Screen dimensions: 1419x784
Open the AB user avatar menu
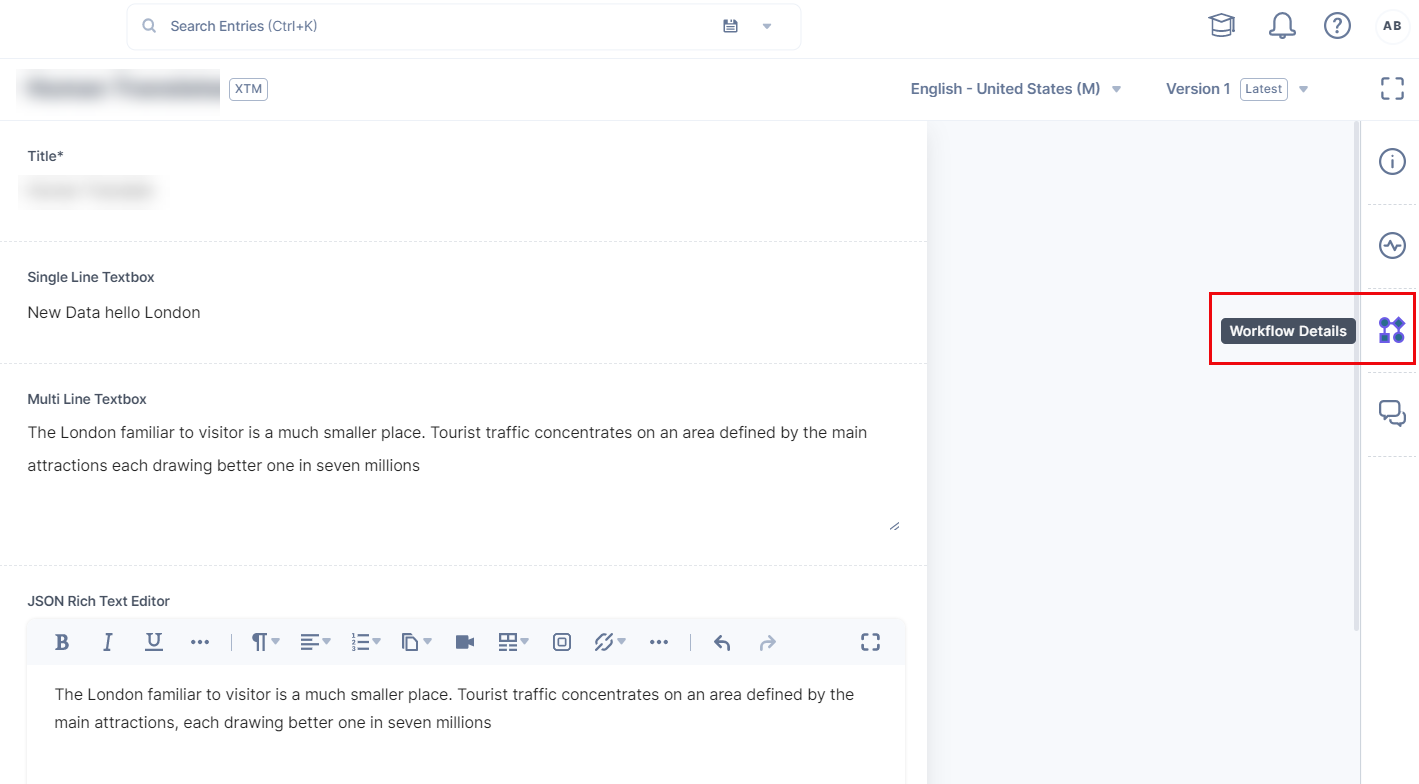[1392, 26]
